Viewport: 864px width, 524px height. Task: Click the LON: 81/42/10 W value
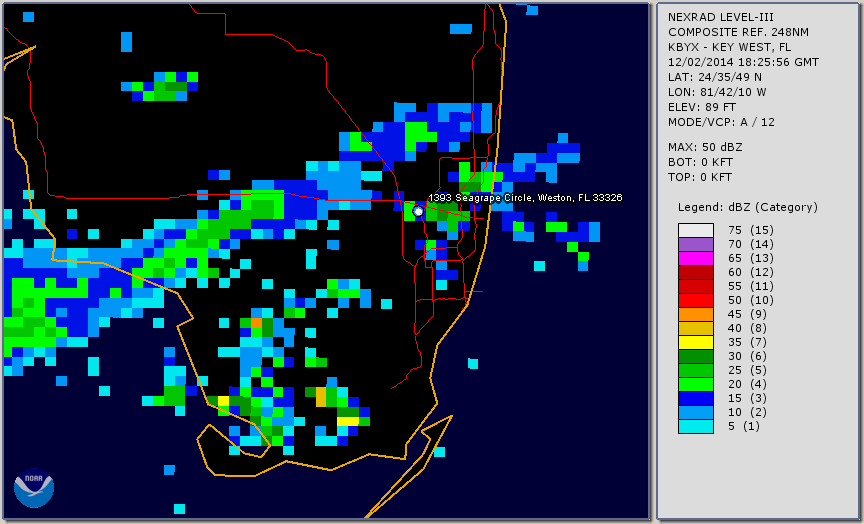pyautogui.click(x=717, y=92)
